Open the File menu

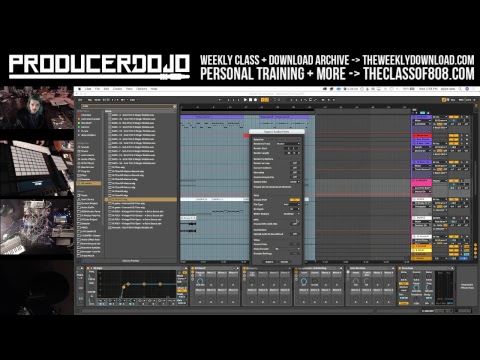(x=97, y=89)
